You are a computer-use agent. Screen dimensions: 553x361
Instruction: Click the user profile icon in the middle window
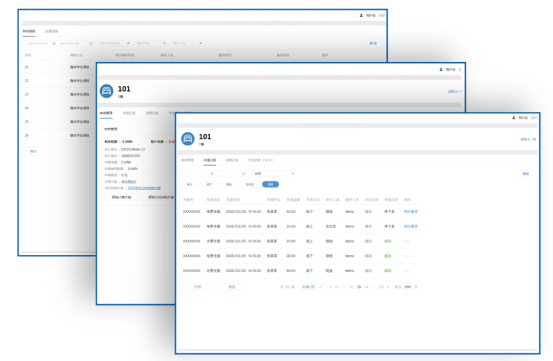point(441,69)
